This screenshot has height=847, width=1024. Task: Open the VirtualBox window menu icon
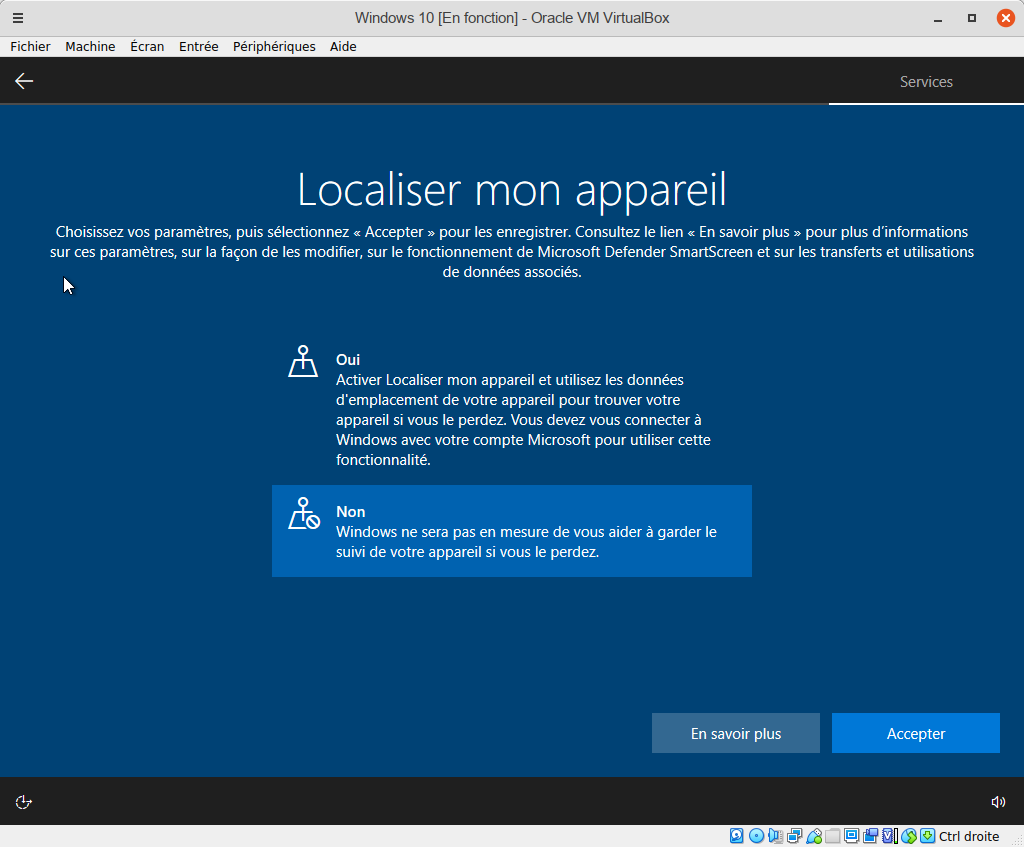18,18
